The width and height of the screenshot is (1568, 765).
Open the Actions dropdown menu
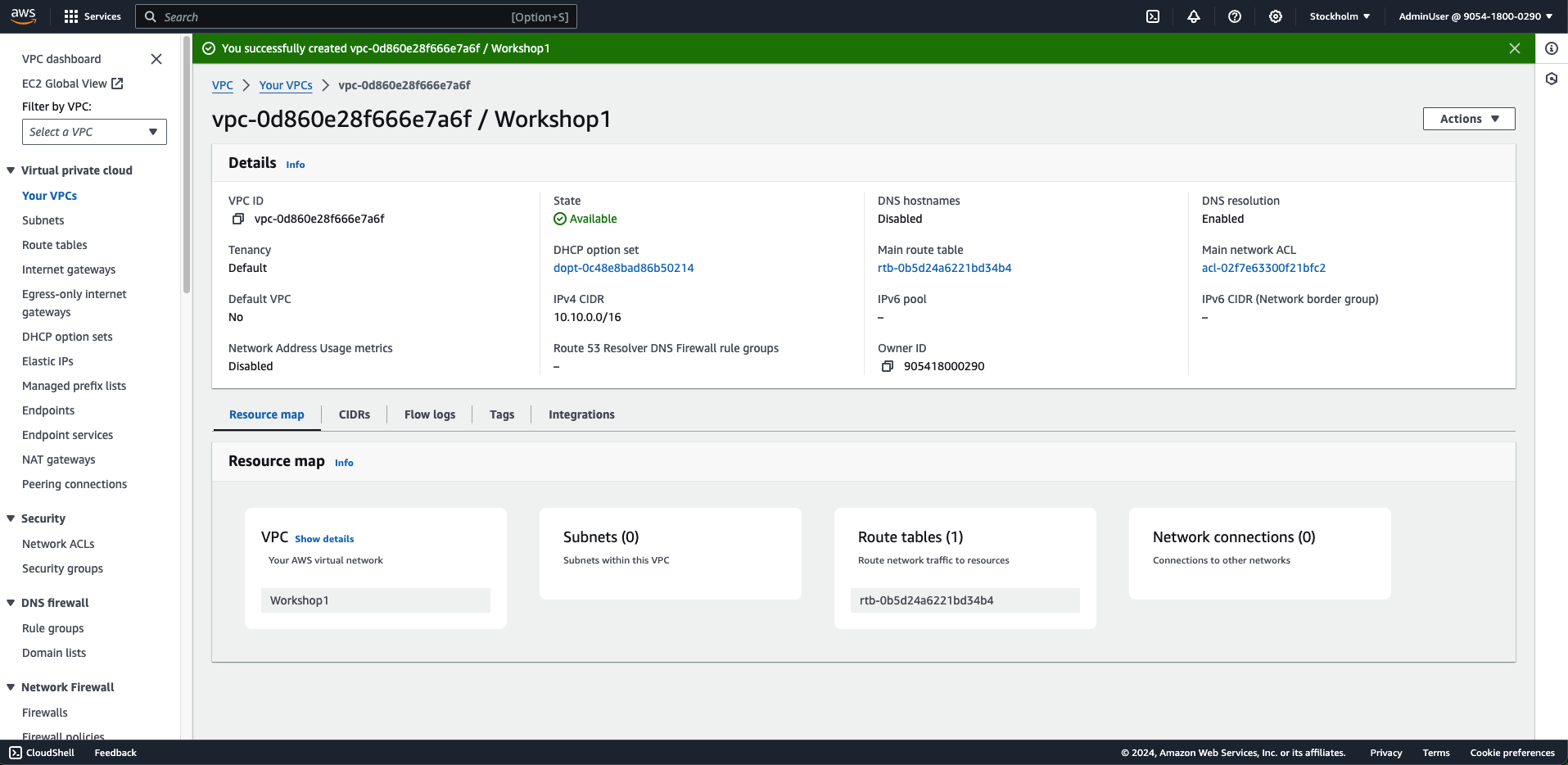(x=1469, y=119)
